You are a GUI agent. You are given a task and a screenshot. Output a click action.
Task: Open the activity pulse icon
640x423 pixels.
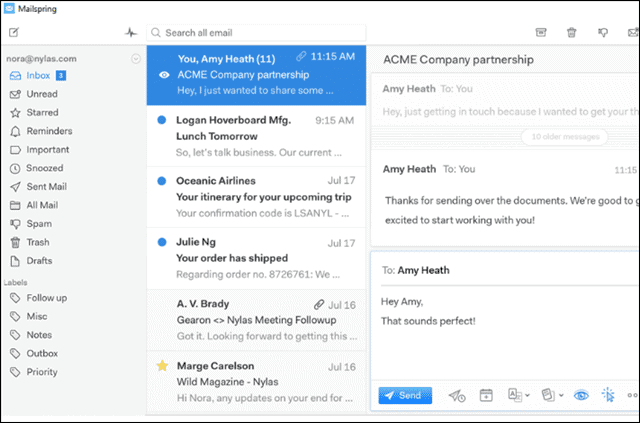(130, 32)
